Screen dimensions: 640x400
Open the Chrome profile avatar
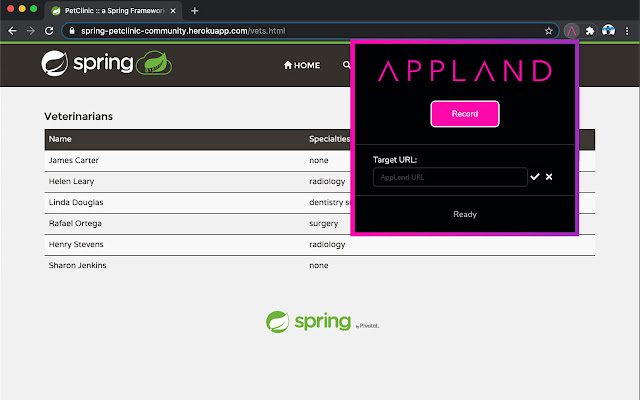tap(608, 31)
